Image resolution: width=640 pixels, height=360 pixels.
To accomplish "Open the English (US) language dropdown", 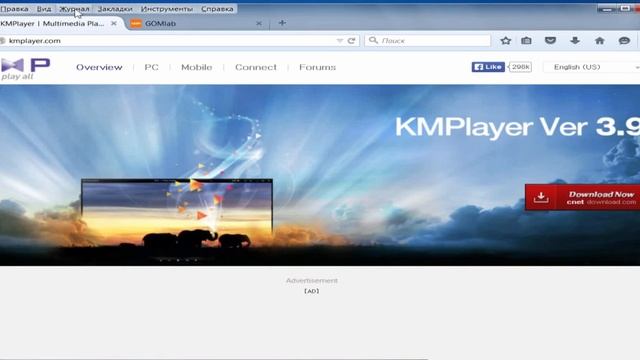I will click(x=591, y=67).
